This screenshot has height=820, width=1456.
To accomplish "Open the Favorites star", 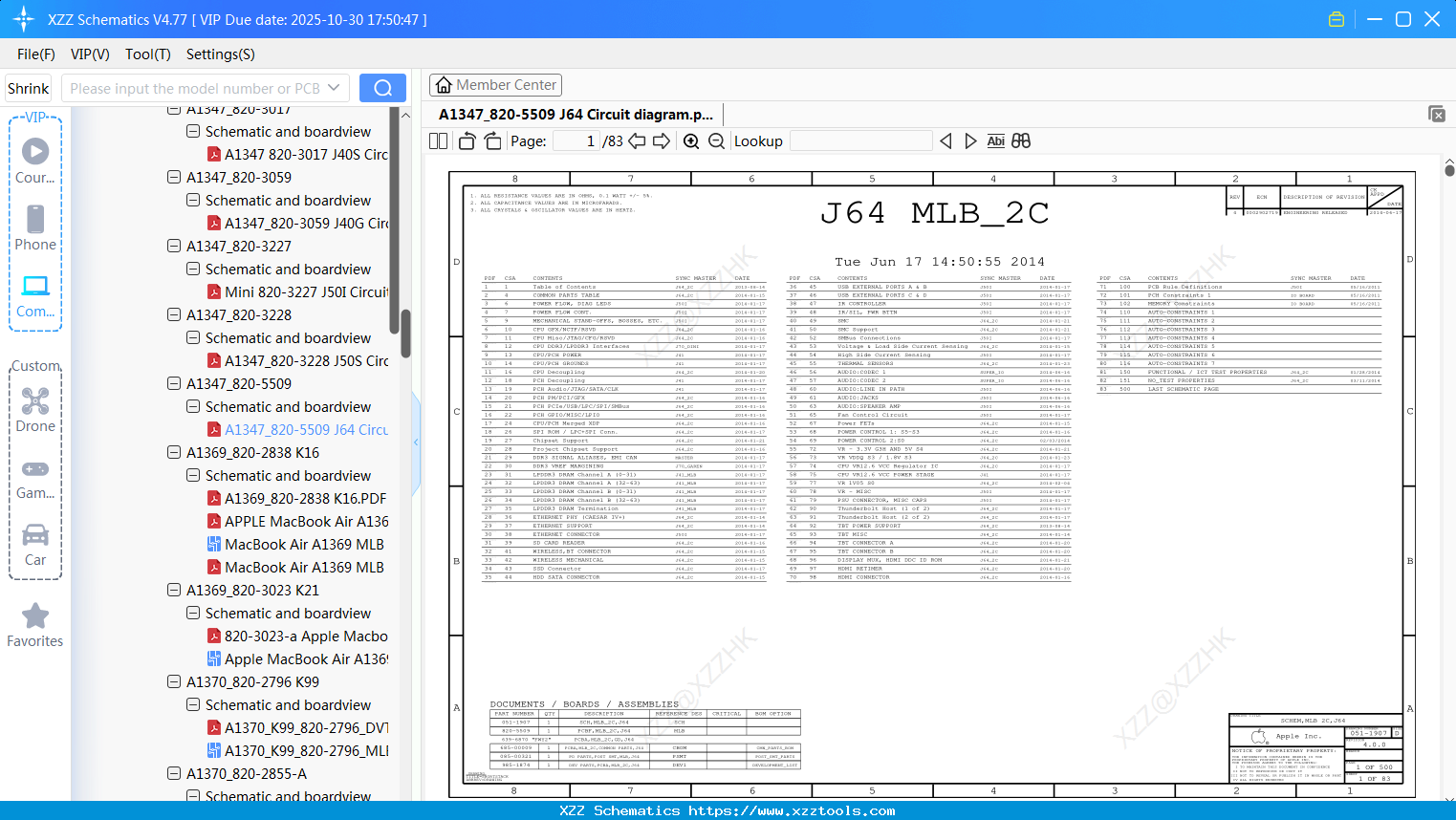I will coord(35,625).
